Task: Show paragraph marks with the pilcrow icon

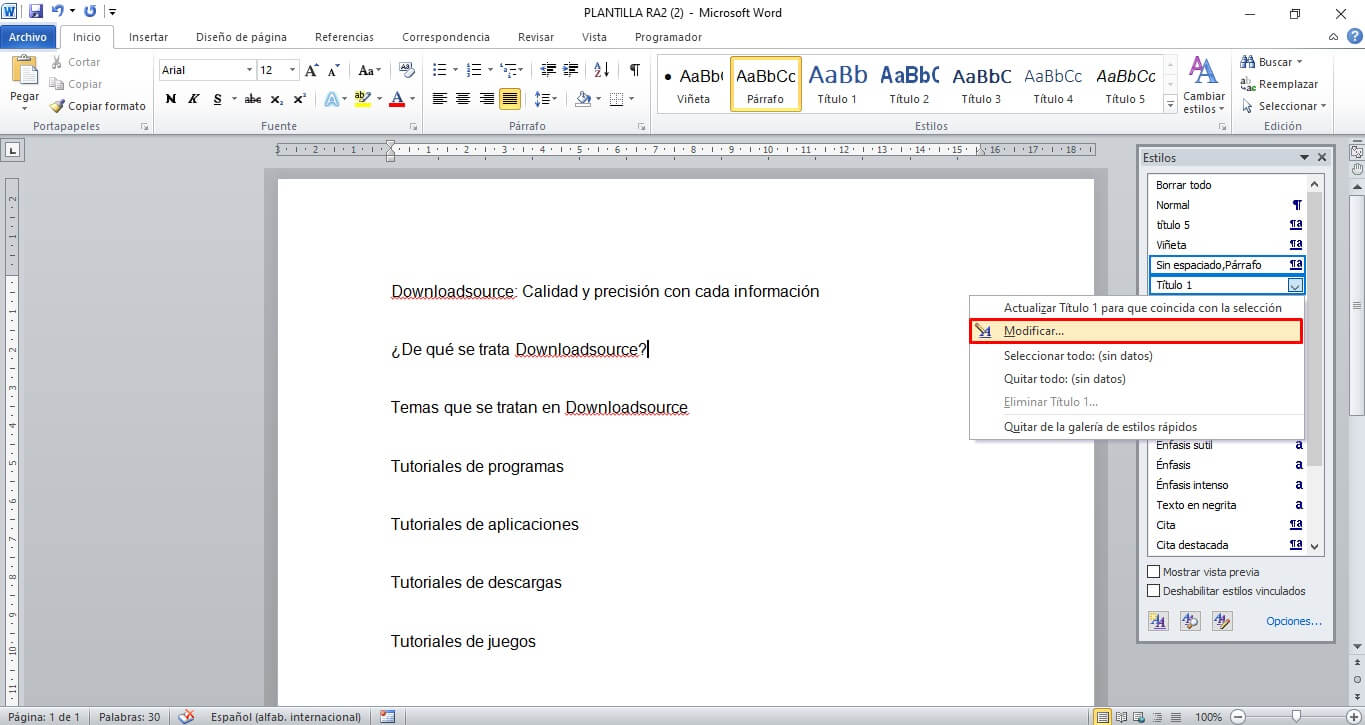Action: tap(634, 70)
